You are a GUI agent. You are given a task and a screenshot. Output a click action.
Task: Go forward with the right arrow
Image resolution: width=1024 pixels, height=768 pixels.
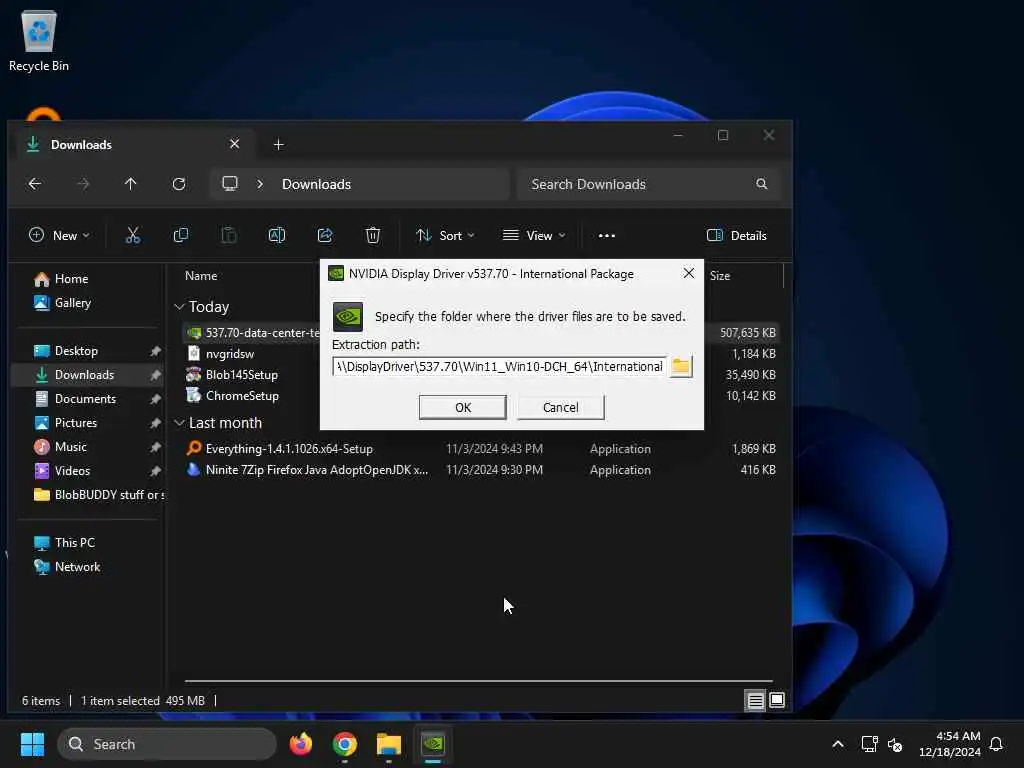tap(83, 184)
